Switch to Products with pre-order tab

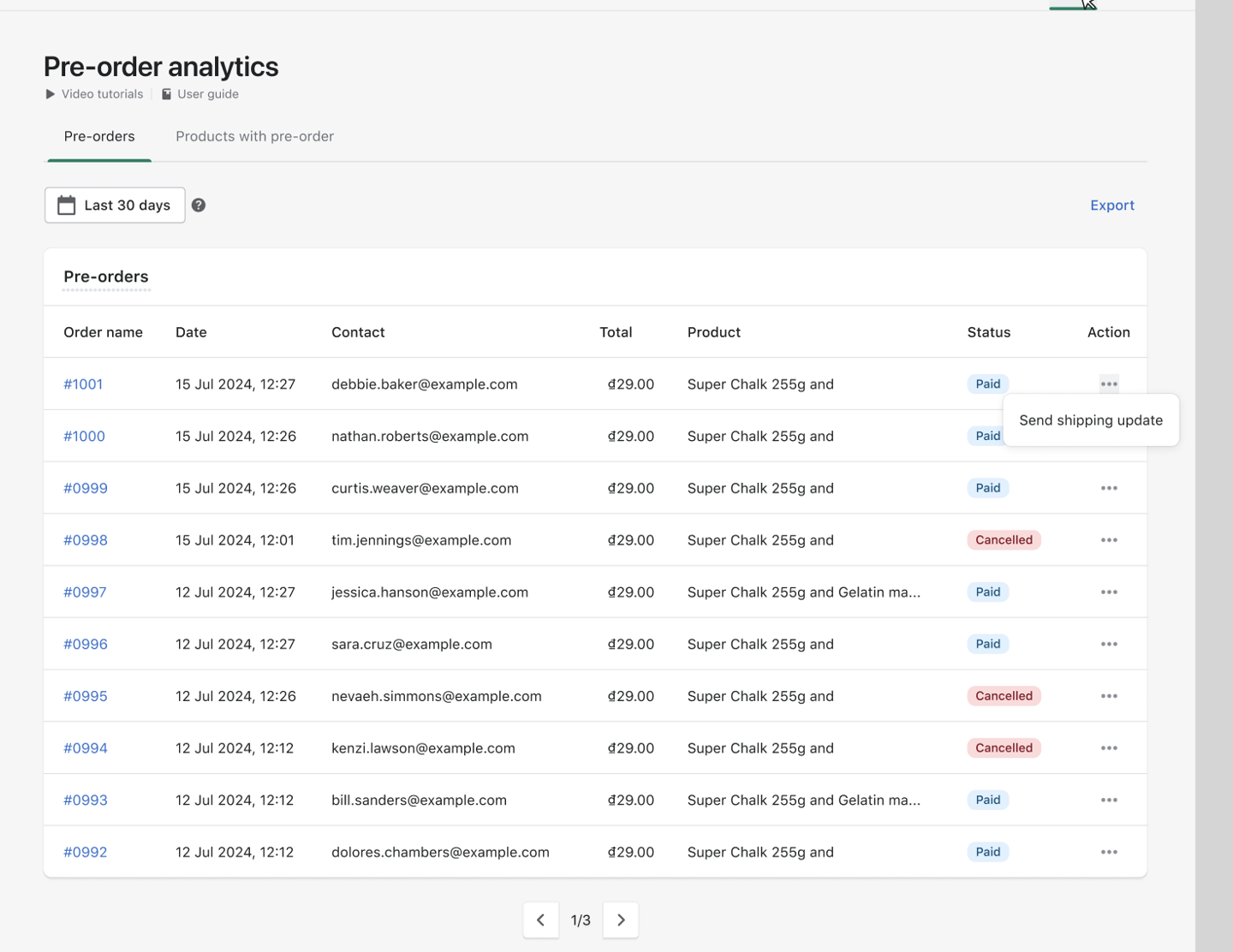(x=254, y=136)
